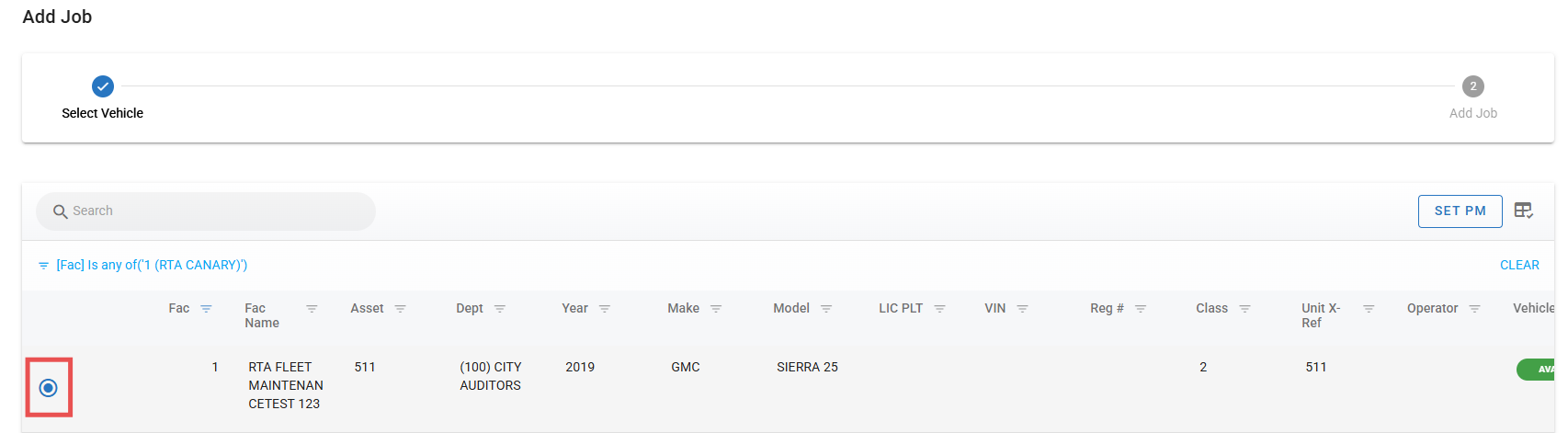Open the Class column filter icon
The image size is (1568, 433).
[1244, 309]
